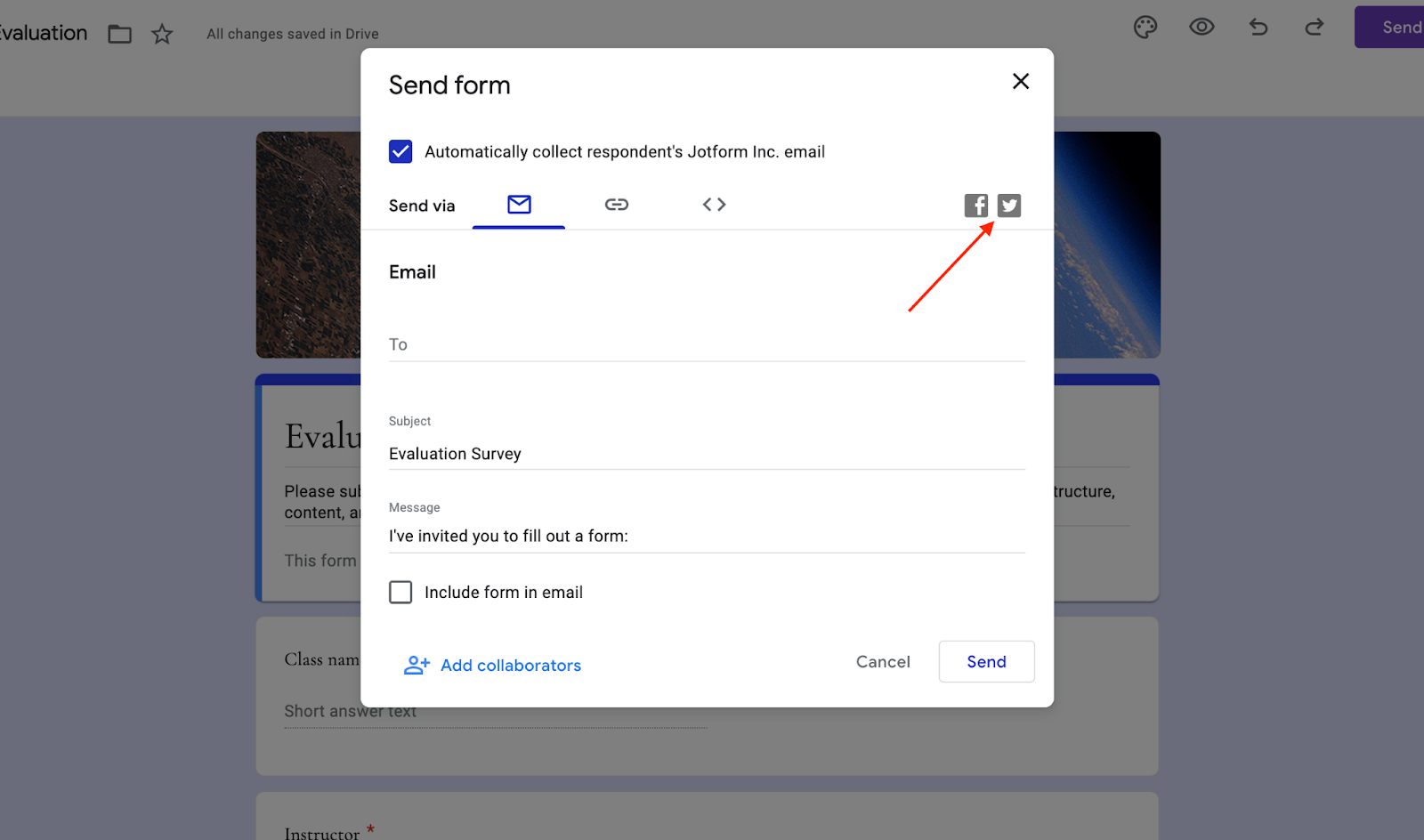Move form to folder icon
The height and width of the screenshot is (840, 1424).
click(x=120, y=35)
